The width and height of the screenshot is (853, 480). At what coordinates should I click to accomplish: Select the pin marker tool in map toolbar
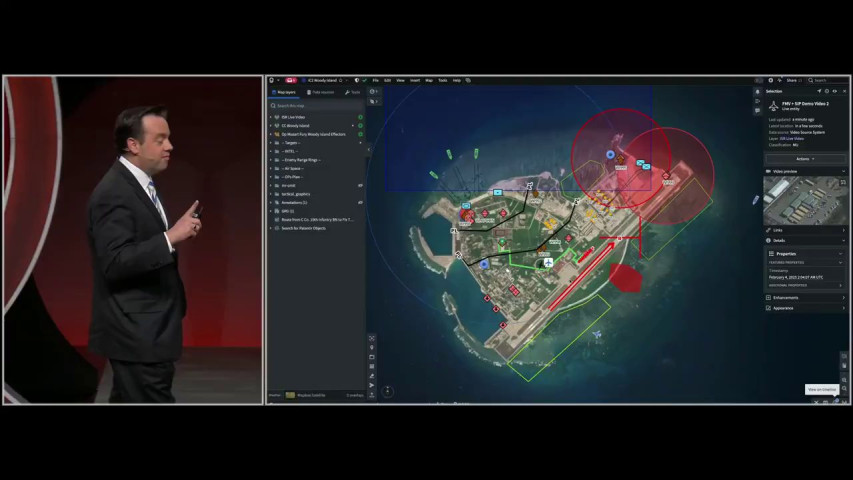372,348
